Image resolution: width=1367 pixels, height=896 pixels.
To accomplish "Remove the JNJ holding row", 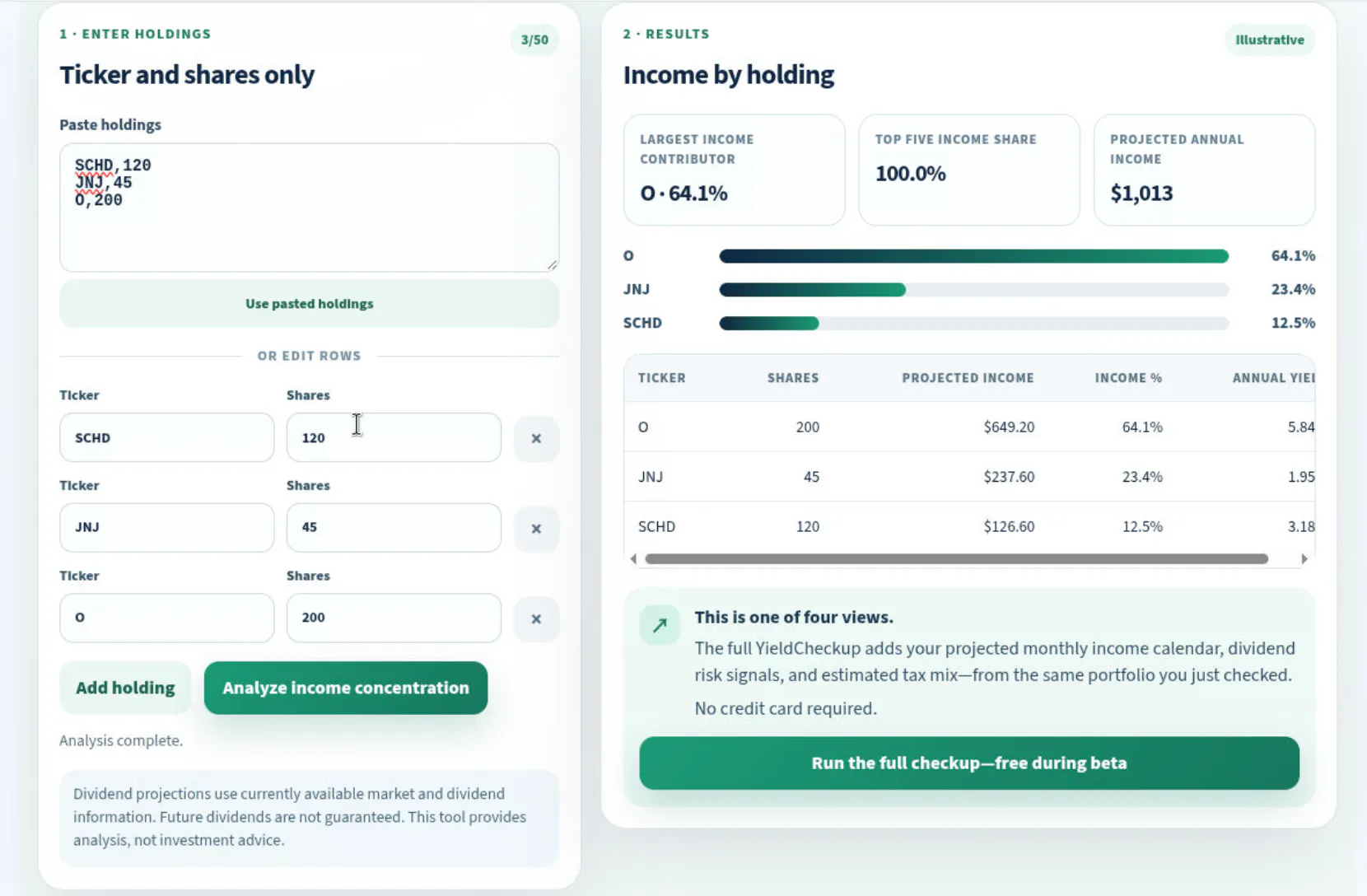I will click(x=536, y=529).
